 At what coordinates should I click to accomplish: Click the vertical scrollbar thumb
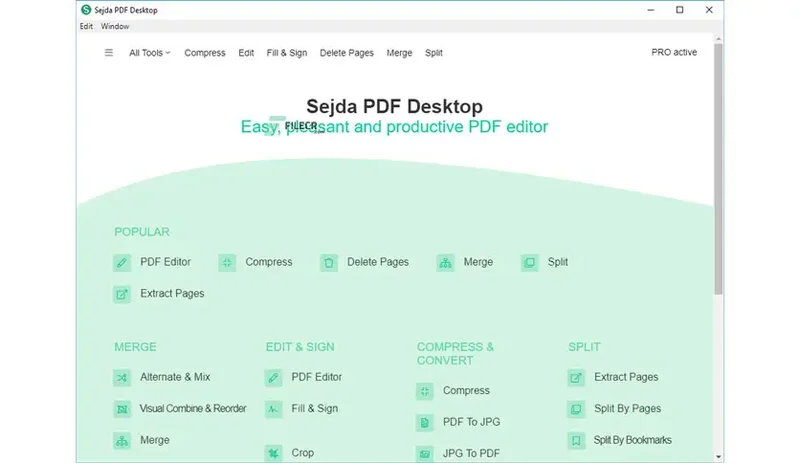coord(718,168)
